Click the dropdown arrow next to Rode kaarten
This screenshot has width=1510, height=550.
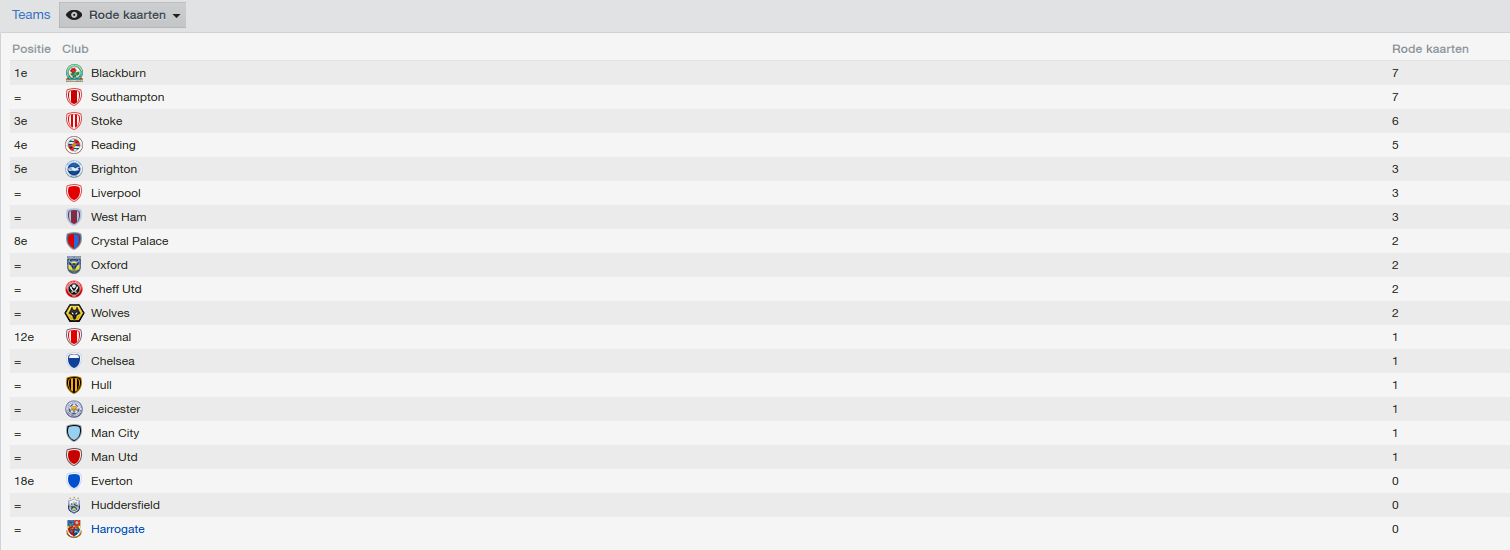[177, 16]
